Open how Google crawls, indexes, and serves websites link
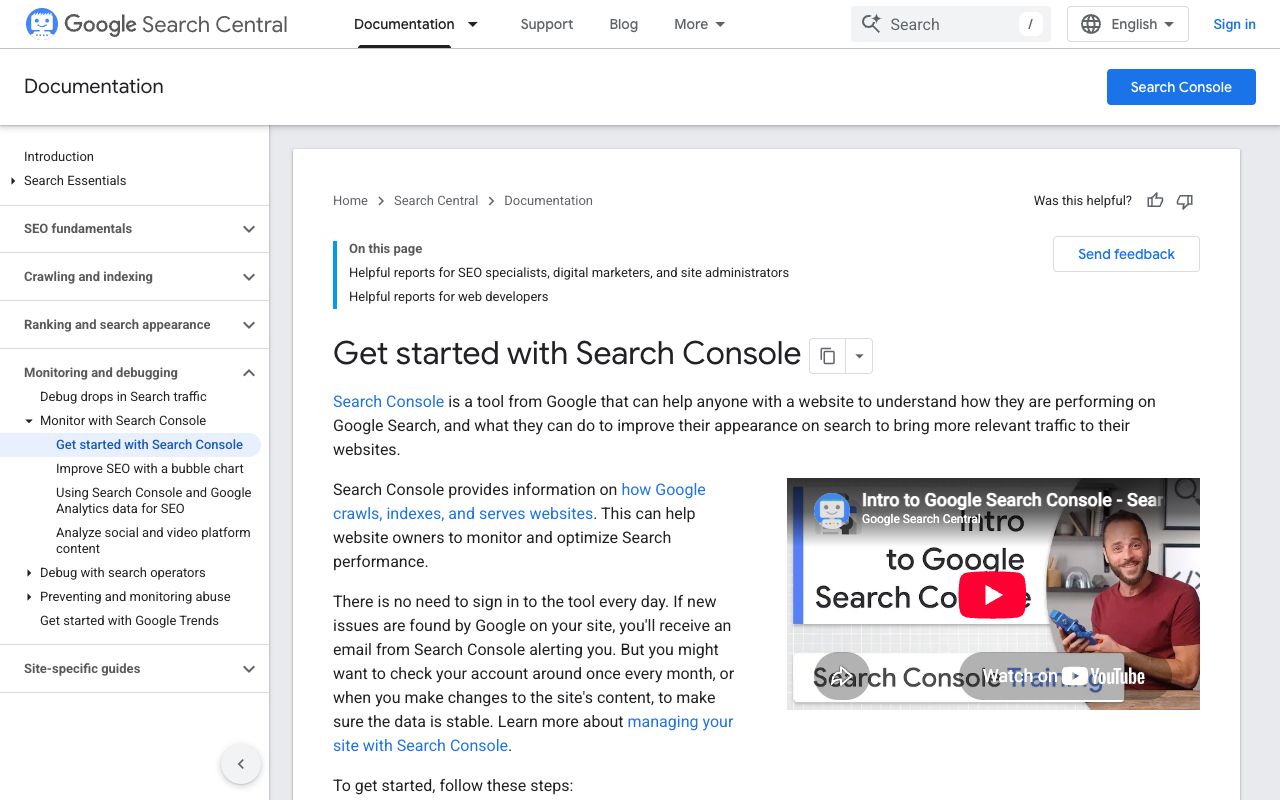This screenshot has width=1280, height=800. point(519,501)
